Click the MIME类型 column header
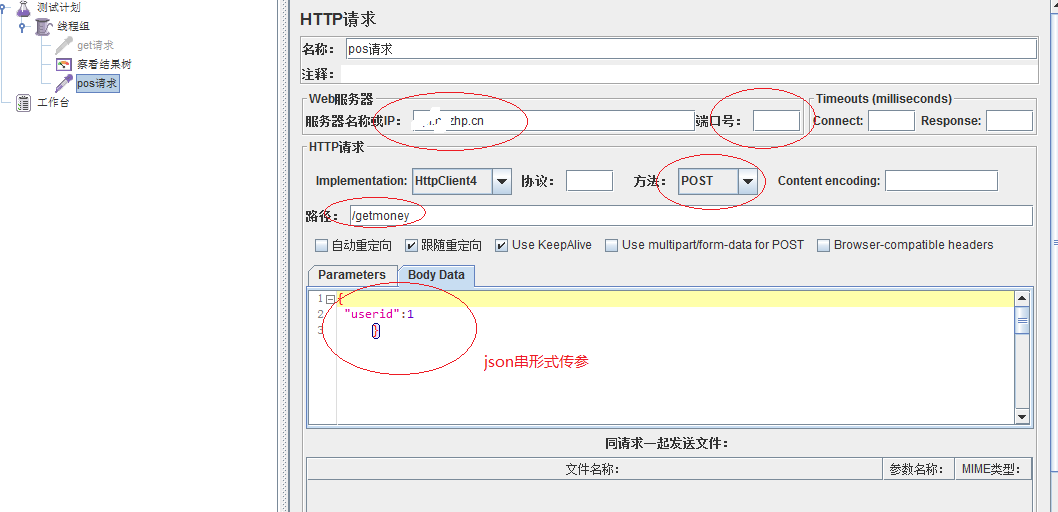1058x512 pixels. (993, 470)
